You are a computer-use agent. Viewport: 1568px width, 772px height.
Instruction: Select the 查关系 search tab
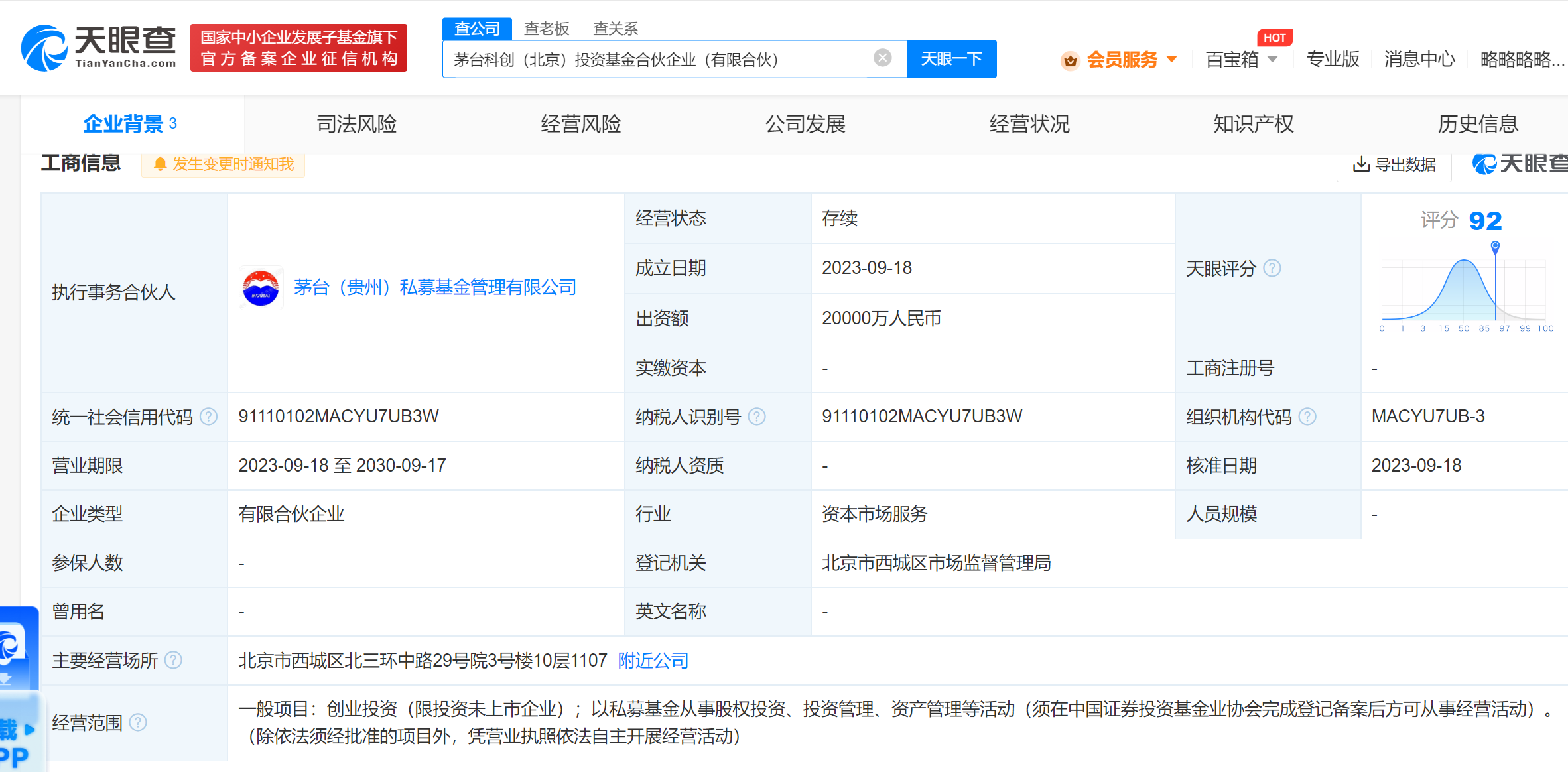(616, 29)
